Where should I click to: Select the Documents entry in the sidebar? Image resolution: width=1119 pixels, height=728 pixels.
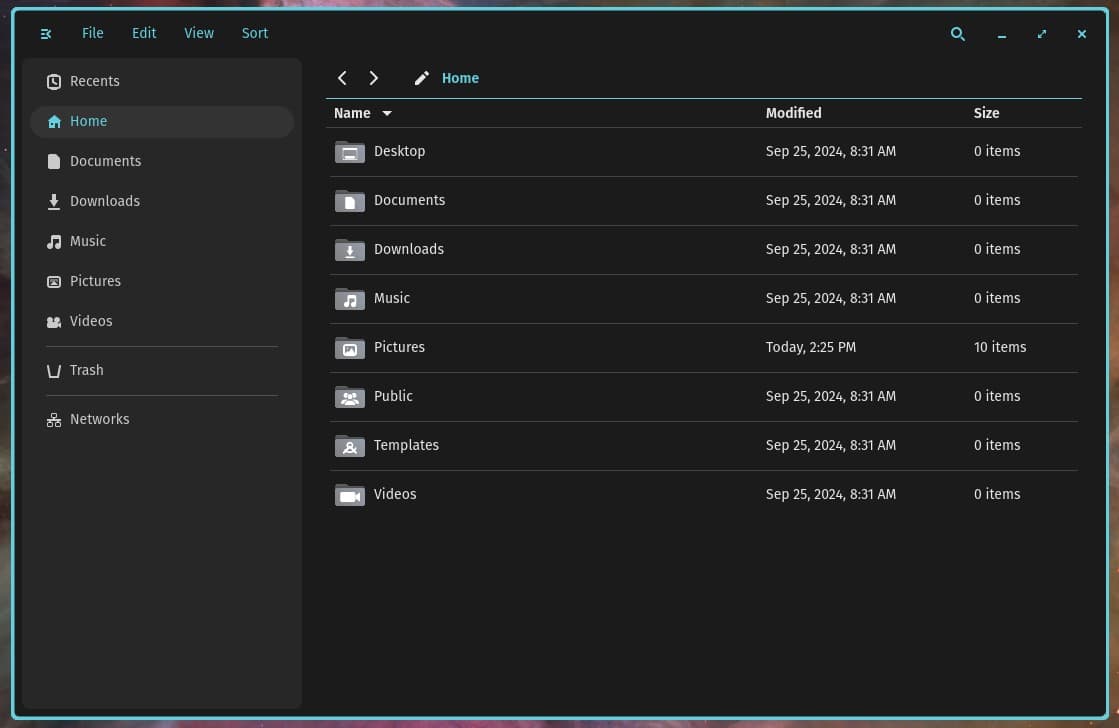pyautogui.click(x=105, y=161)
